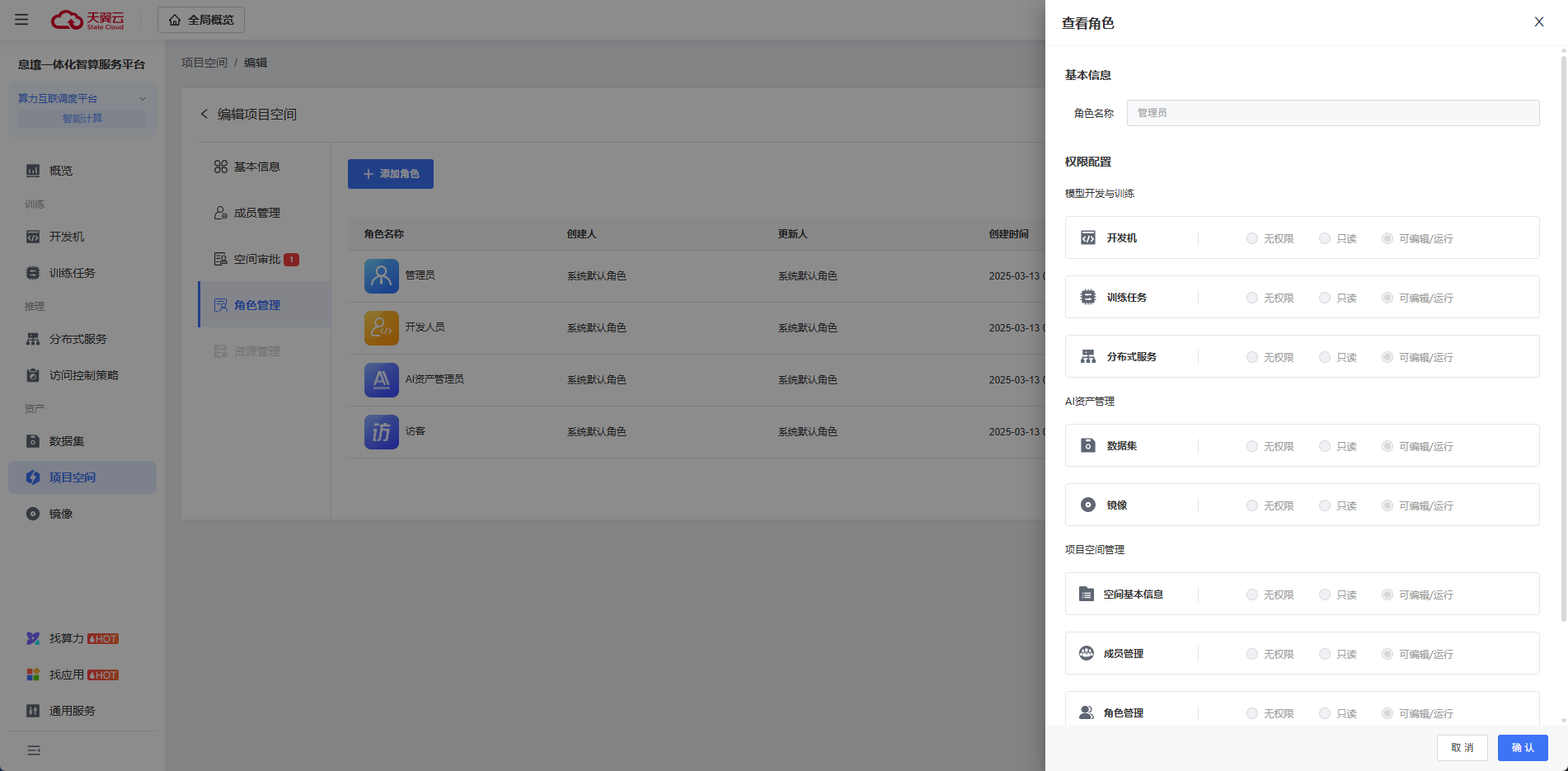Select 无权限 radio for 角色管理 permission
The height and width of the screenshot is (771, 1568).
click(1252, 713)
